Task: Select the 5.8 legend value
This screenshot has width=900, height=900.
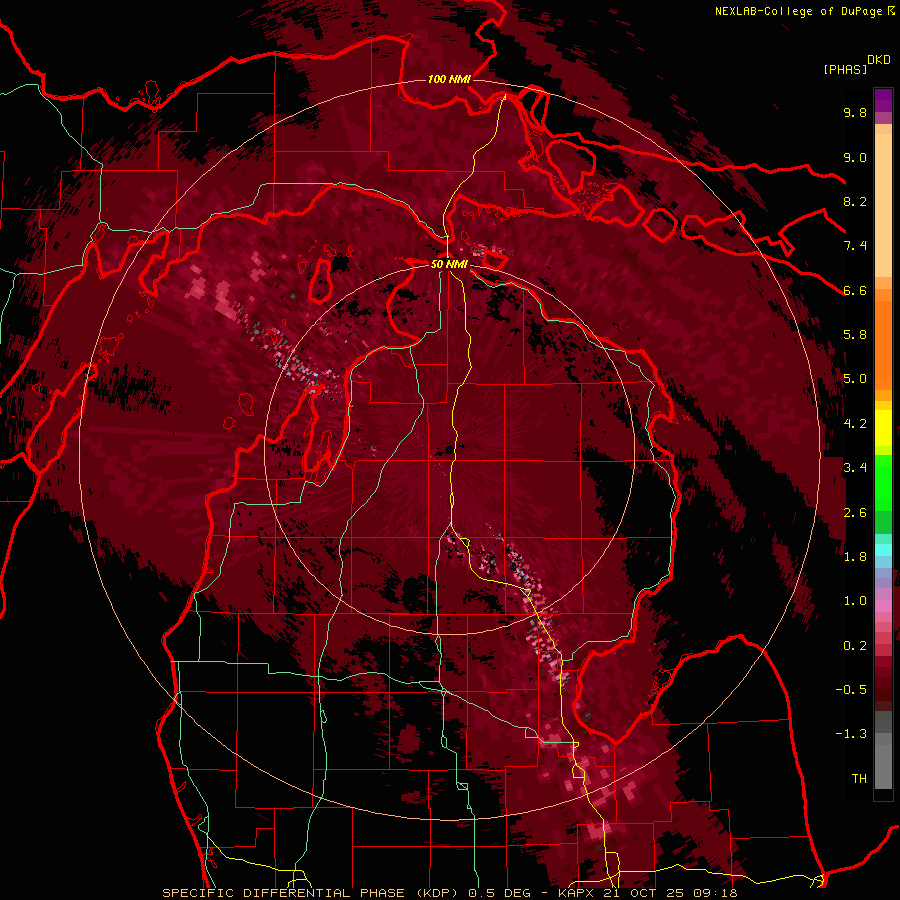Action: (855, 335)
